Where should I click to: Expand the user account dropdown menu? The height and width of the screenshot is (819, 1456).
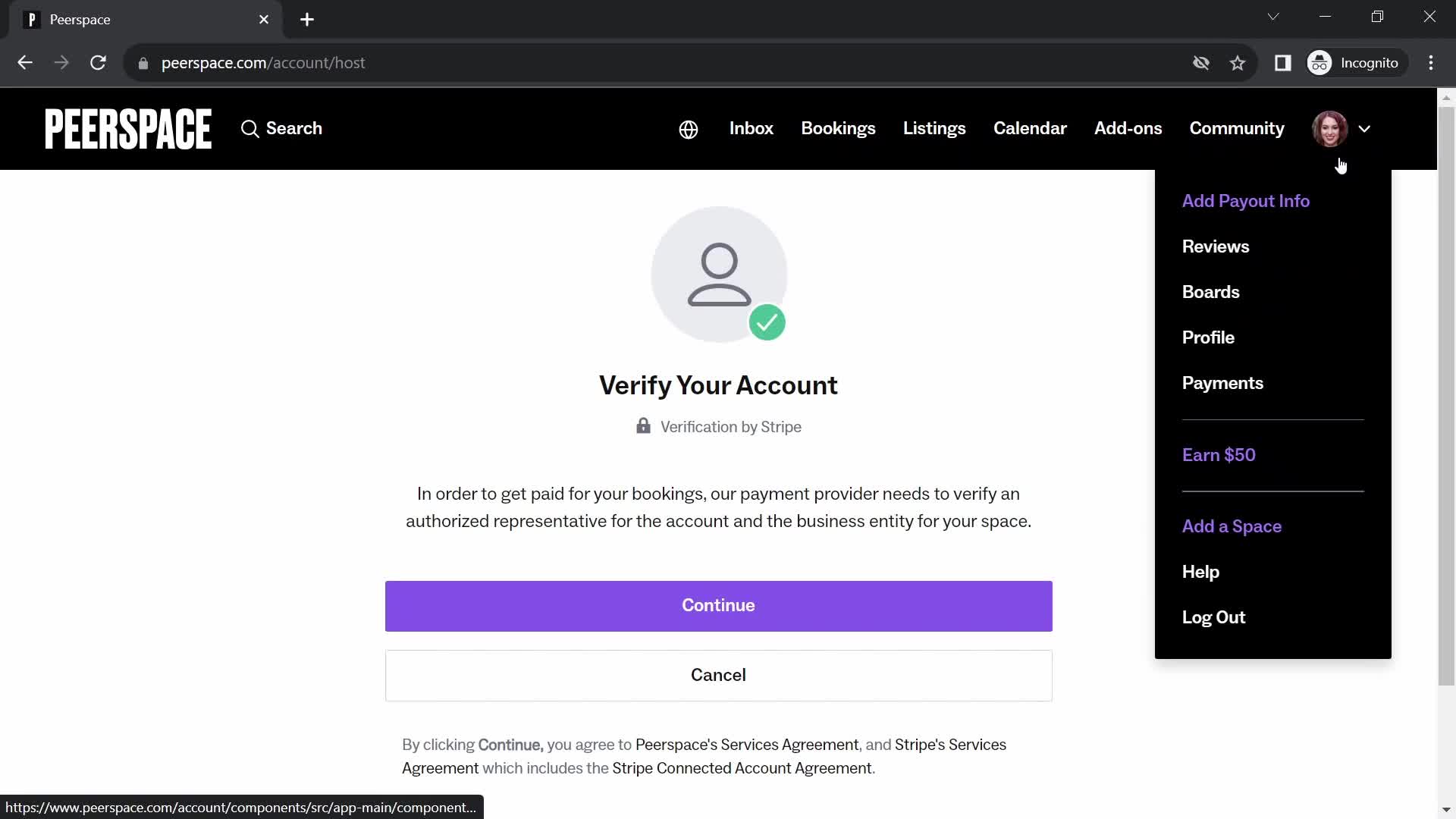pyautogui.click(x=1345, y=128)
